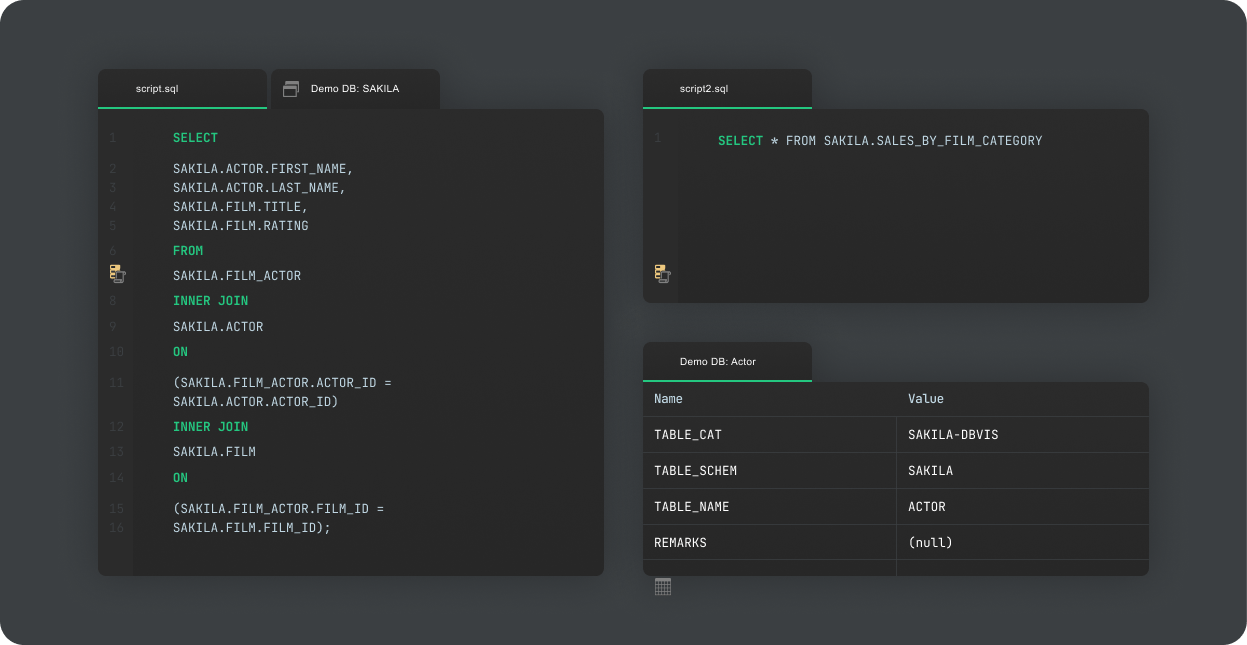Click the database icon on the Demo DB: SAKILA tab
Screen dimensions: 1247x645
(290, 88)
